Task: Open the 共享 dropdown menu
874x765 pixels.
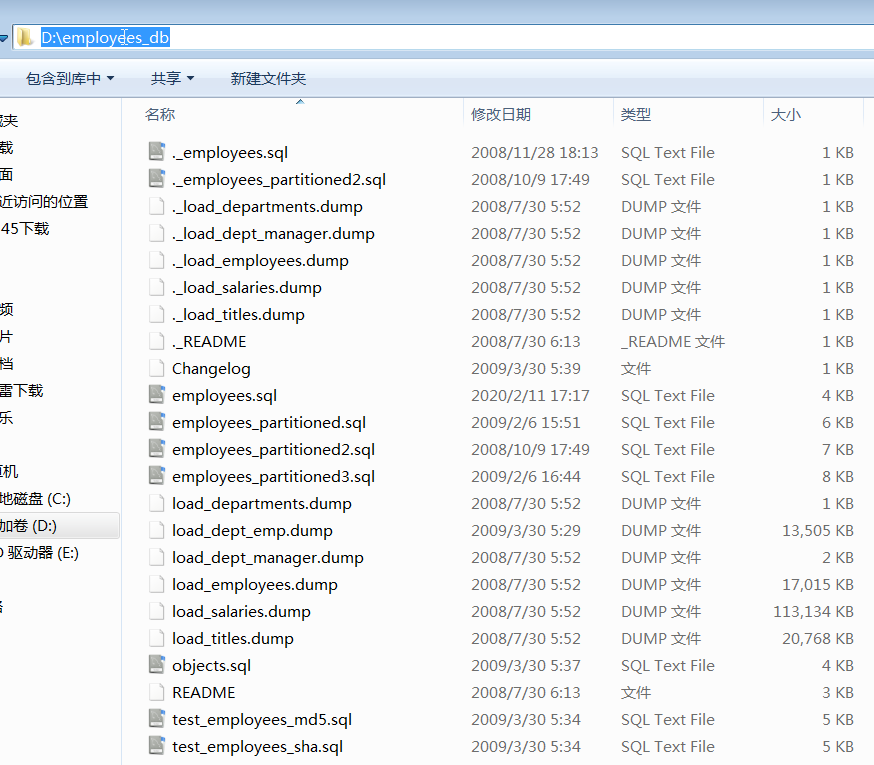Action: pos(170,77)
